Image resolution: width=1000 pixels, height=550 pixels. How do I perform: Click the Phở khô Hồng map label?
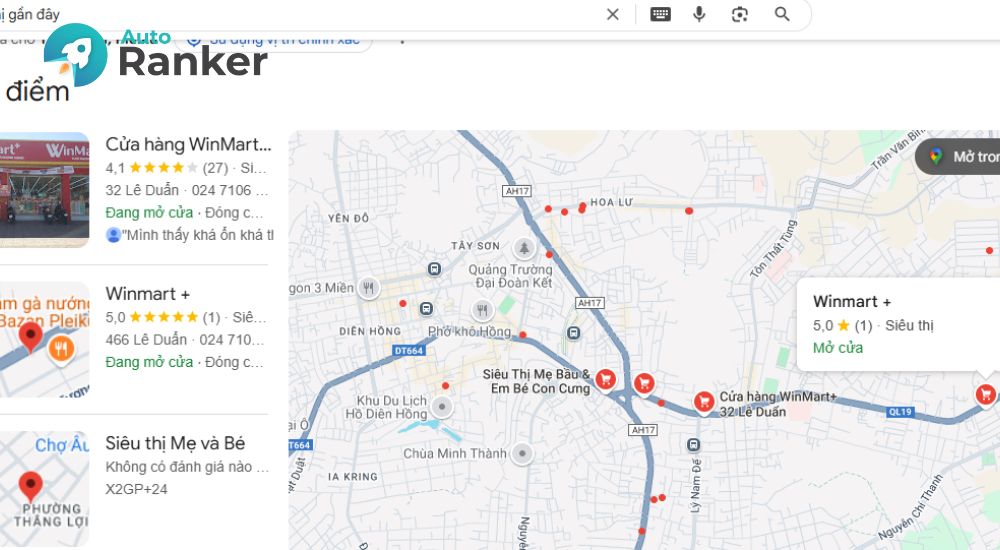(x=469, y=332)
